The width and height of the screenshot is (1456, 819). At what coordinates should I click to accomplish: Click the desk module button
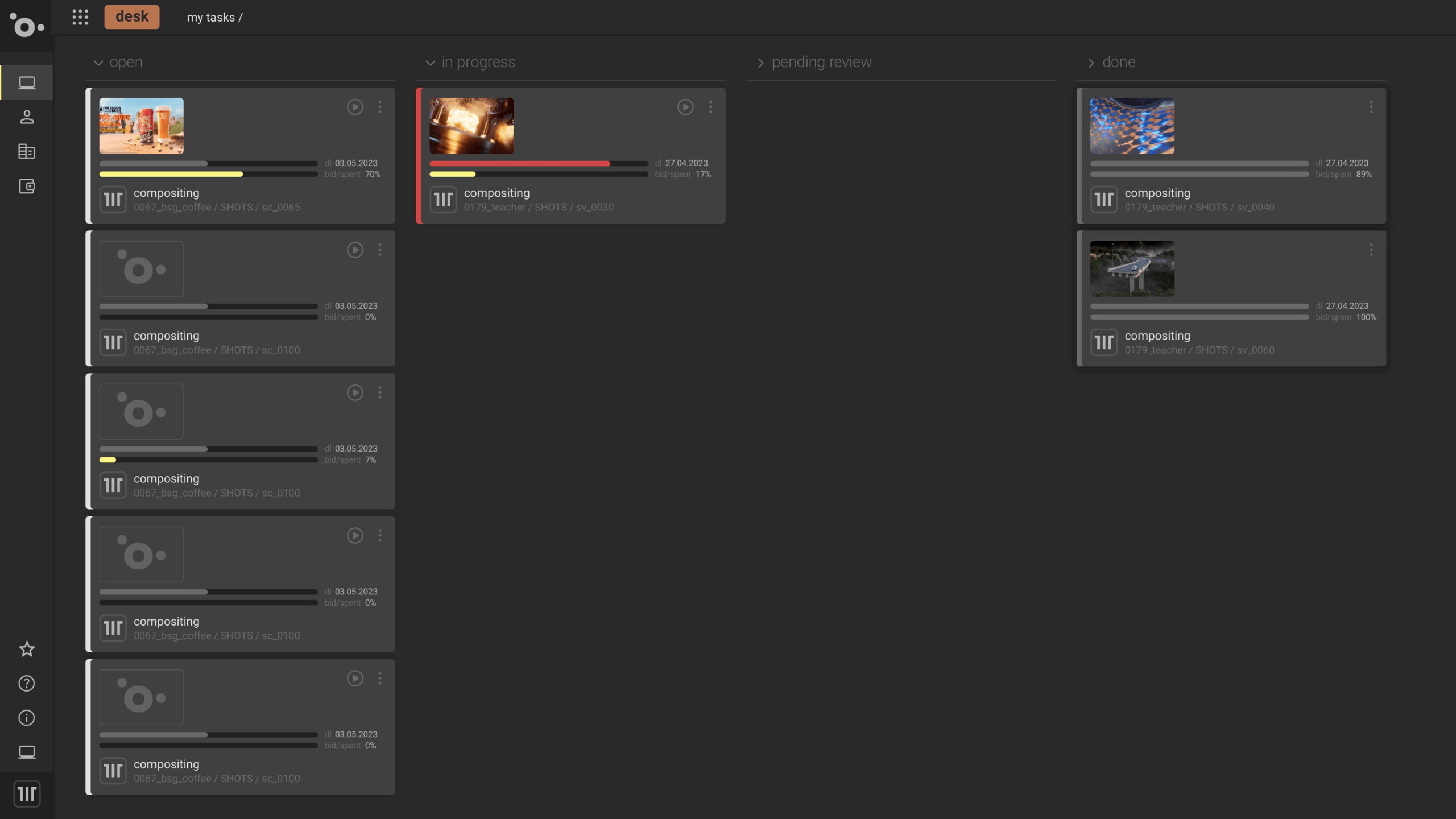pyautogui.click(x=132, y=17)
